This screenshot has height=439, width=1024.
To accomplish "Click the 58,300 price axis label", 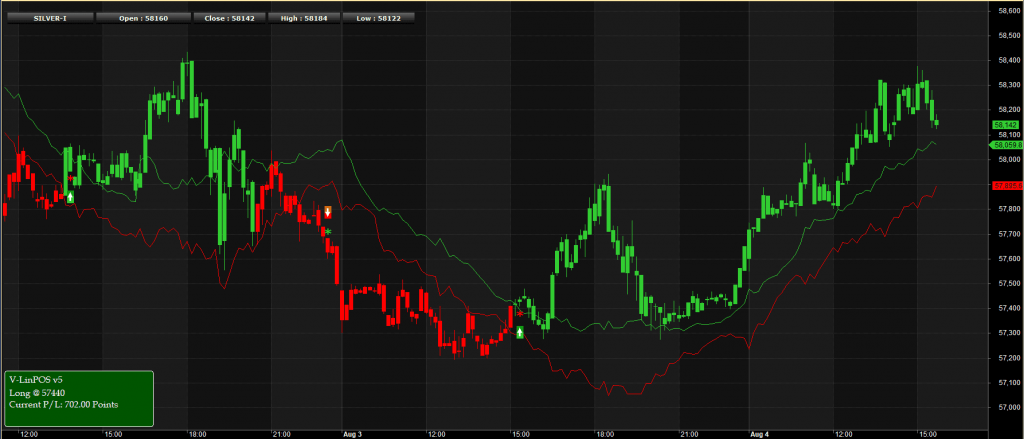I will 1008,85.
